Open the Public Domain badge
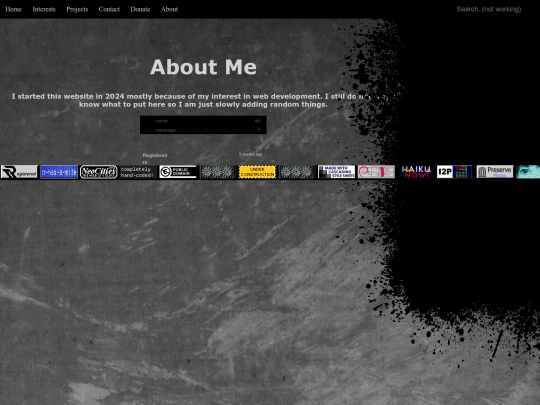Viewport: 540px width, 405px height. click(178, 172)
